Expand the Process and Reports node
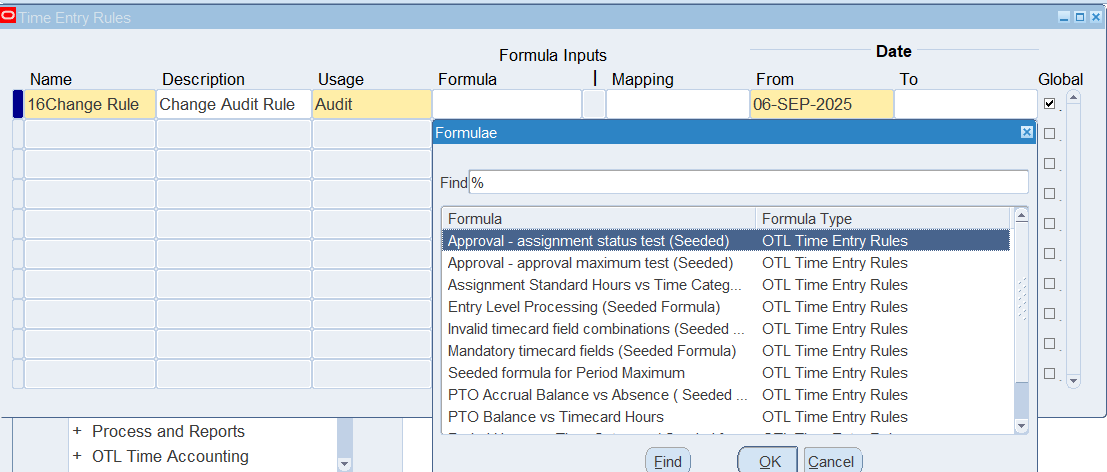 (77, 432)
